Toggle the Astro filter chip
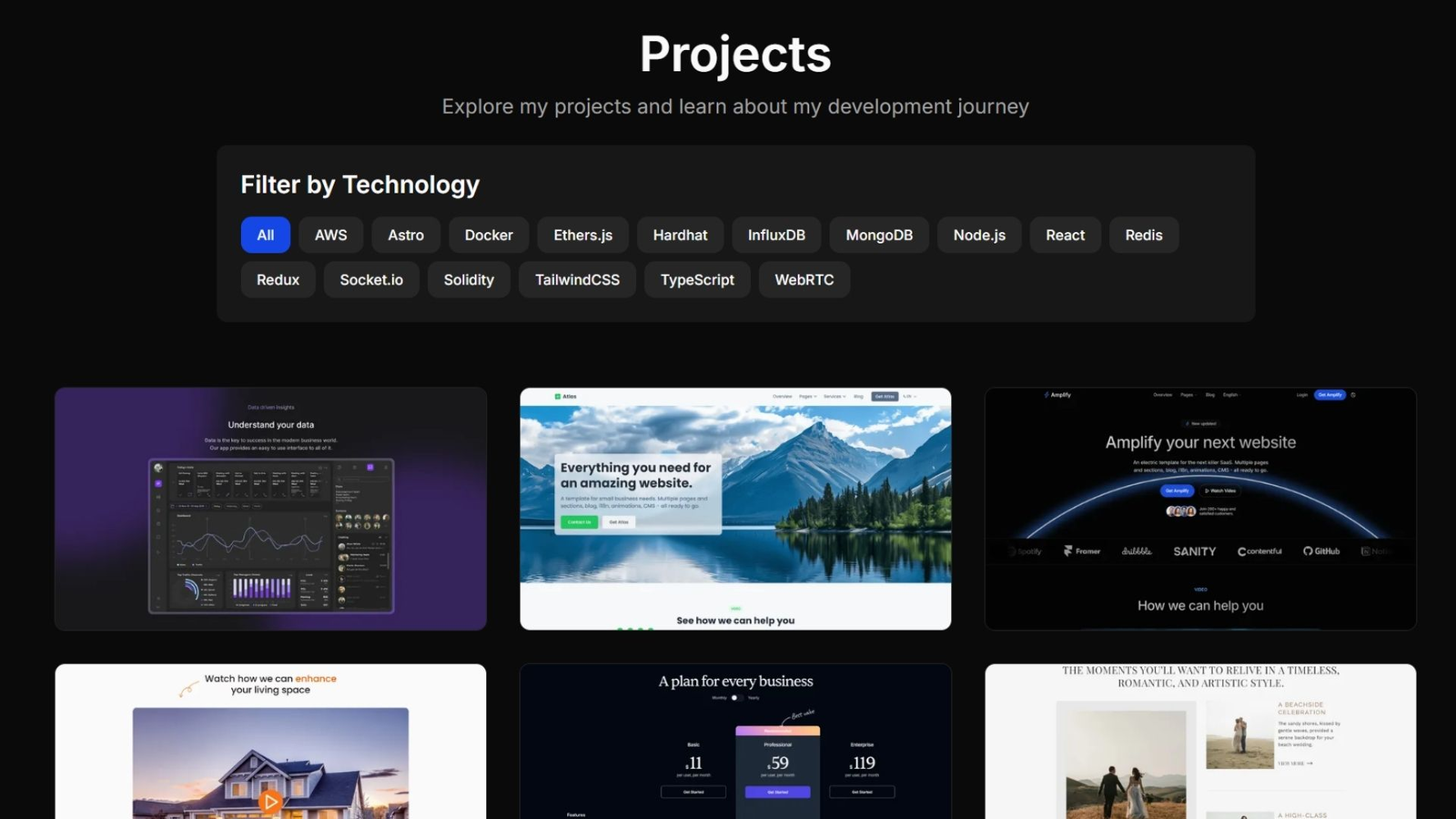Screen dimensions: 1456x819 pyautogui.click(x=406, y=235)
